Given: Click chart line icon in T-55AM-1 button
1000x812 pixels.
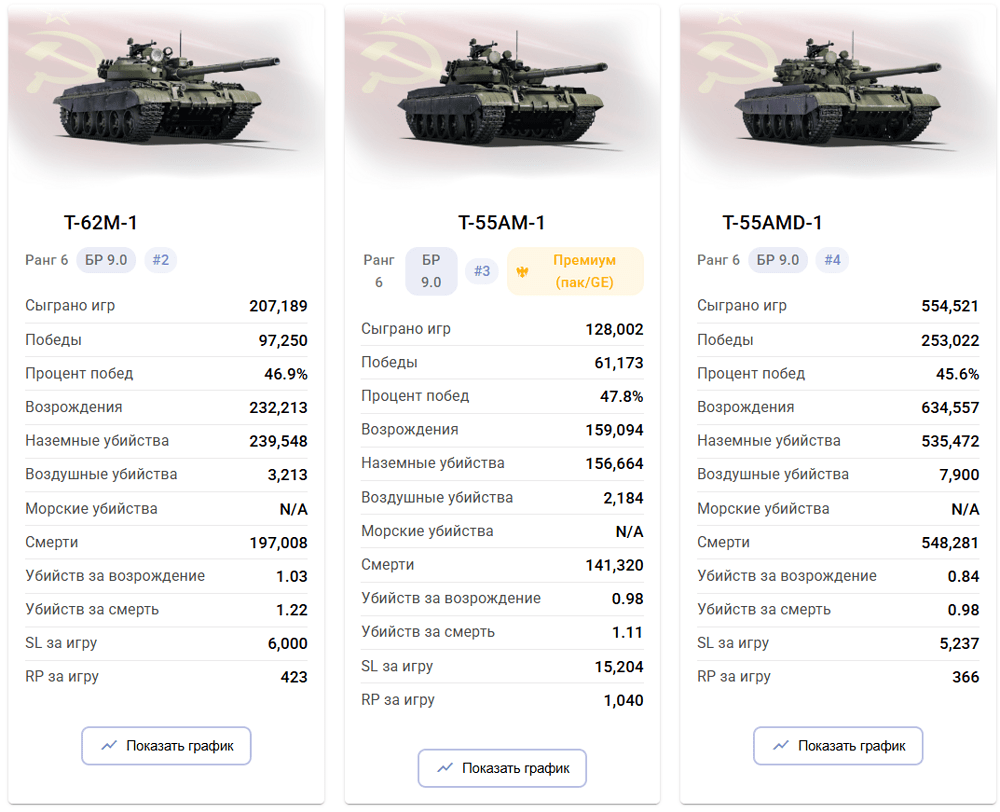Looking at the screenshot, I should click(445, 767).
